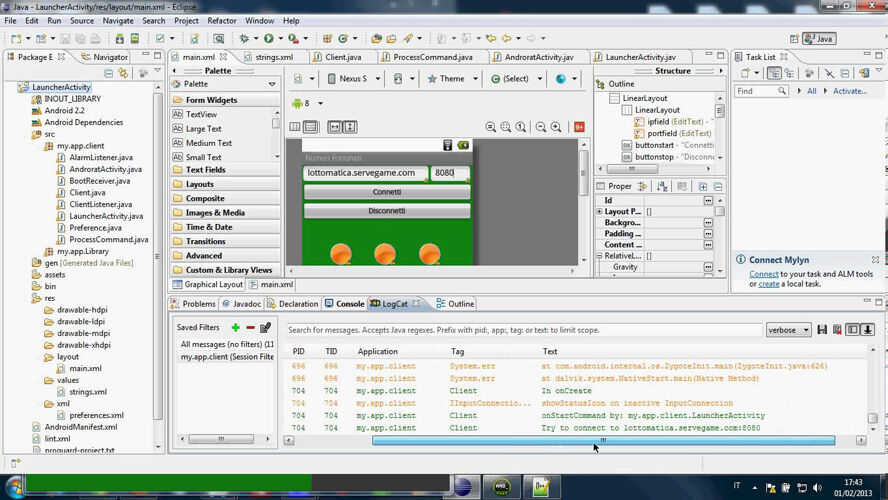Add a new LogCat filter with green plus
This screenshot has height=500, width=888.
point(235,328)
